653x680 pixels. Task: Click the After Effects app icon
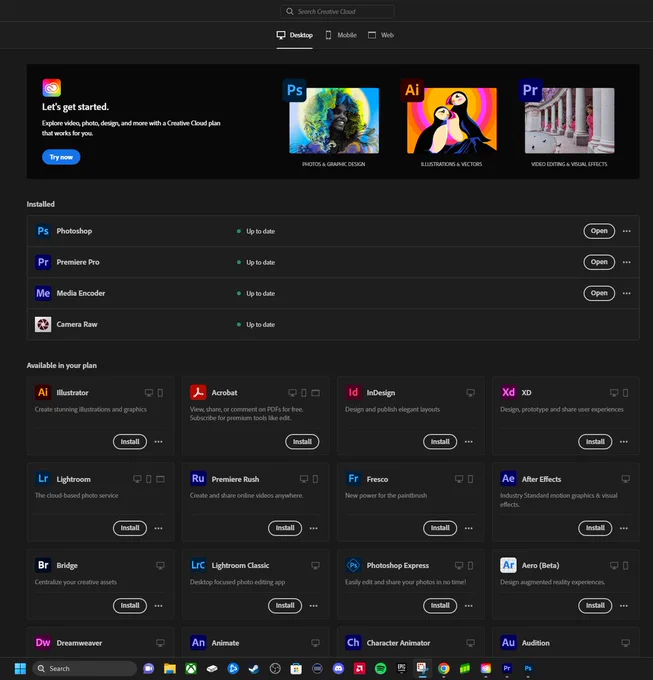[x=508, y=479]
